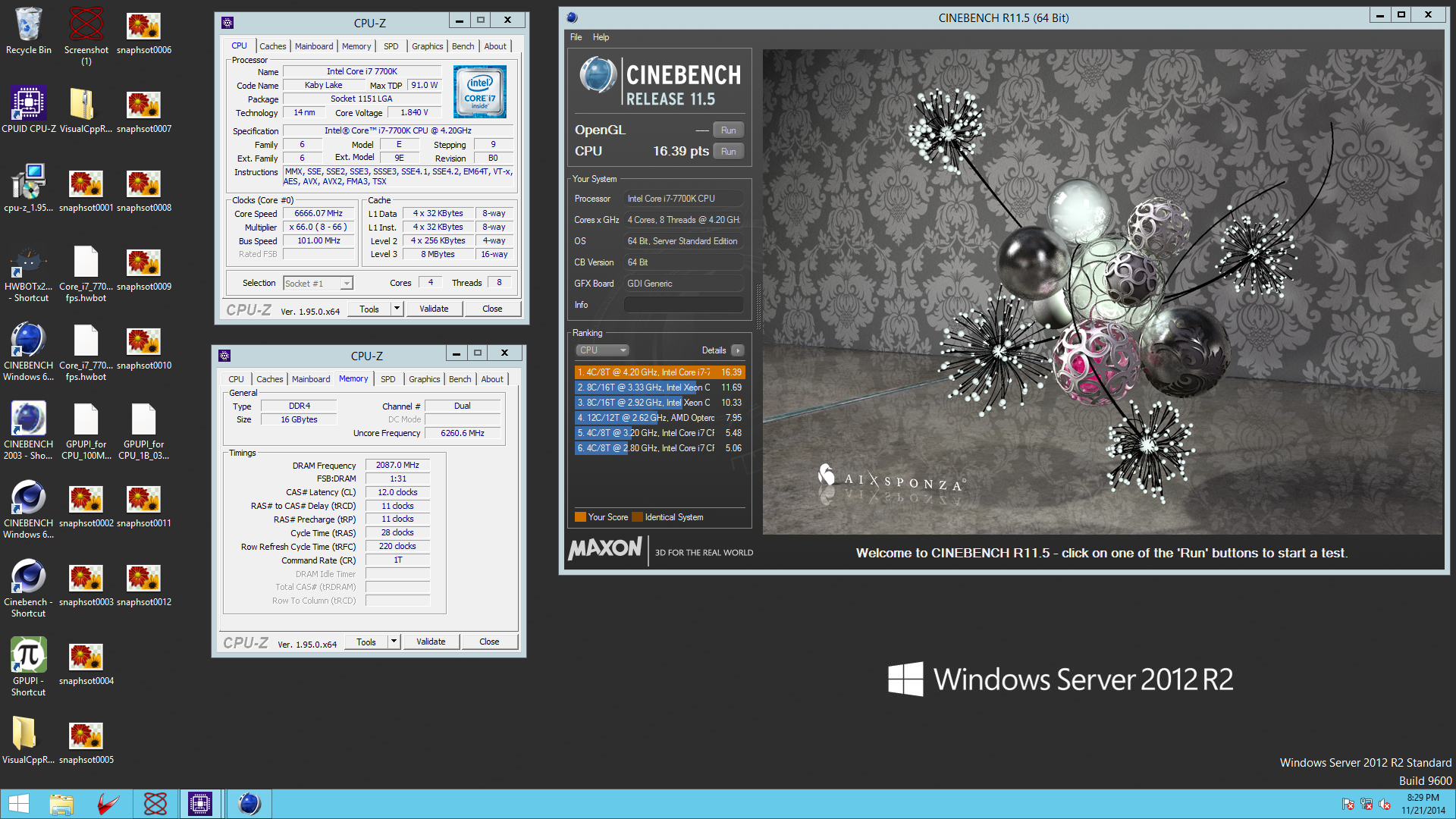Click the Identical System legend swatch
The height and width of the screenshot is (819, 1456).
pyautogui.click(x=638, y=517)
